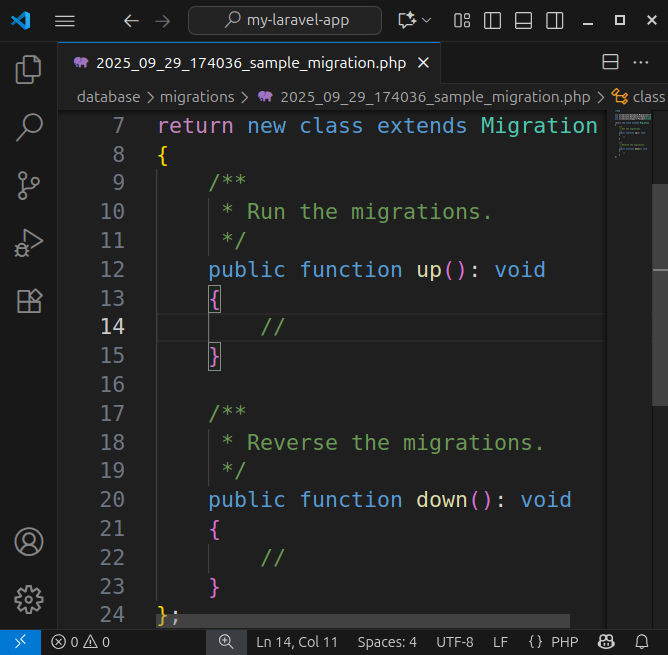Open the Accounts menu
The height and width of the screenshot is (655, 668).
pos(29,542)
